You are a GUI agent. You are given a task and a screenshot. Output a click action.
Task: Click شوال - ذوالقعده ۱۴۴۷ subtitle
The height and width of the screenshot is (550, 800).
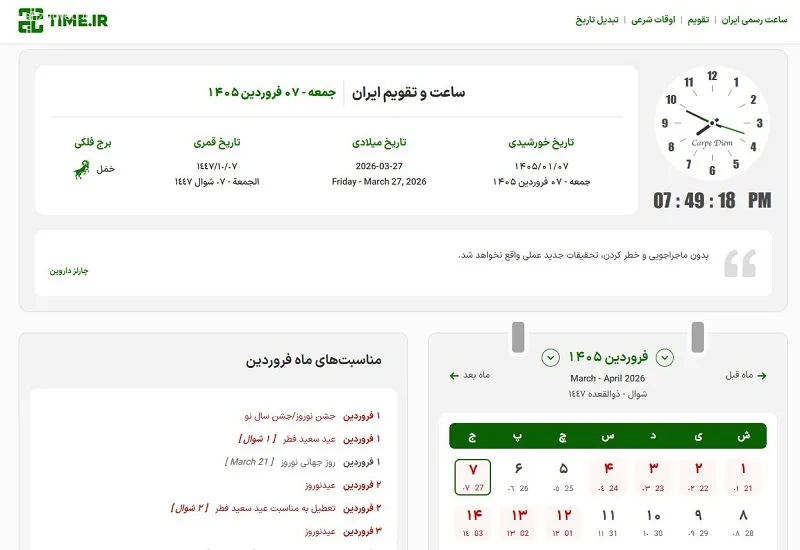(608, 394)
